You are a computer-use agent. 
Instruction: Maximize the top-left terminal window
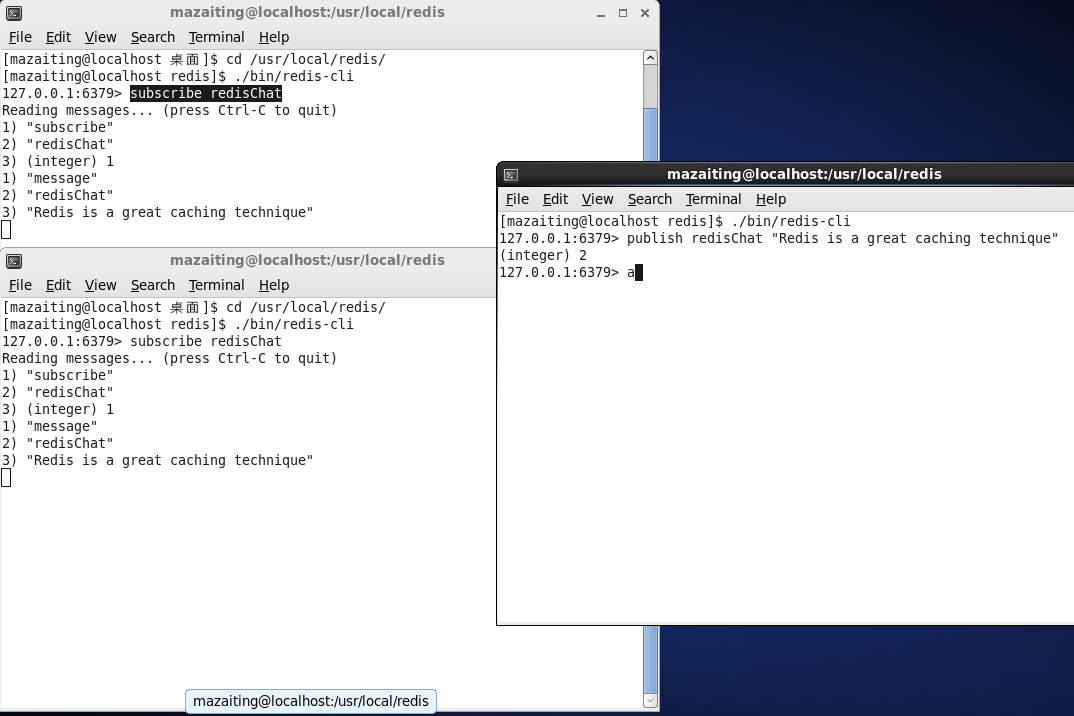coord(623,13)
